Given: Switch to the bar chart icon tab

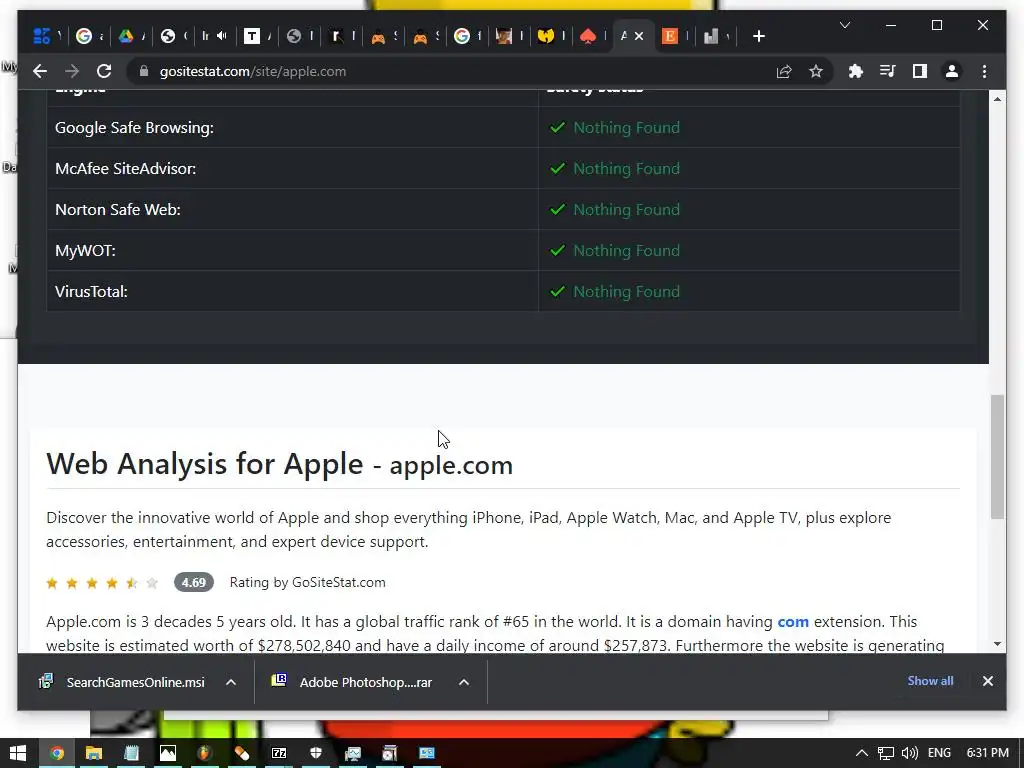Looking at the screenshot, I should click(x=716, y=37).
